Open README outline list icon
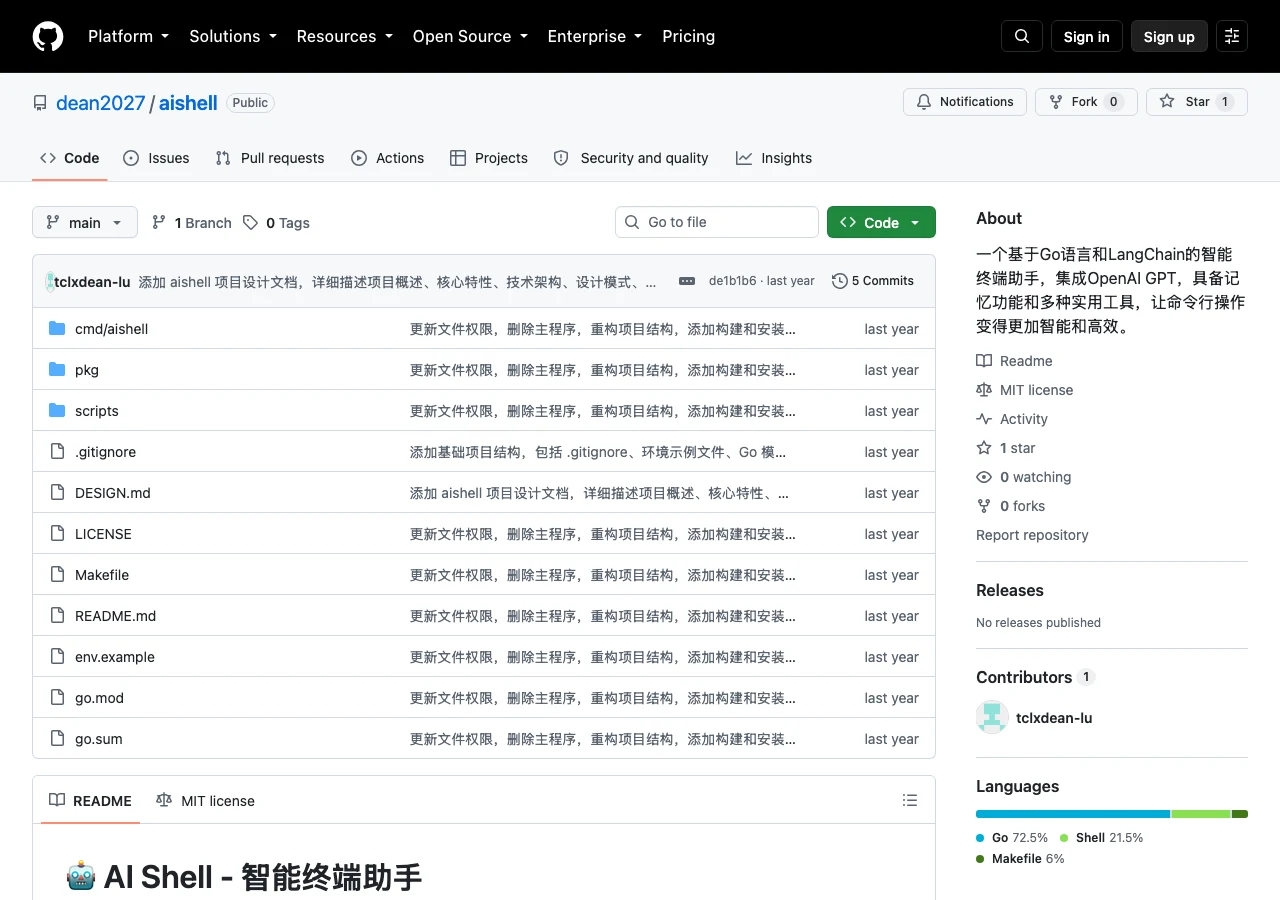This screenshot has height=900, width=1280. [x=910, y=800]
